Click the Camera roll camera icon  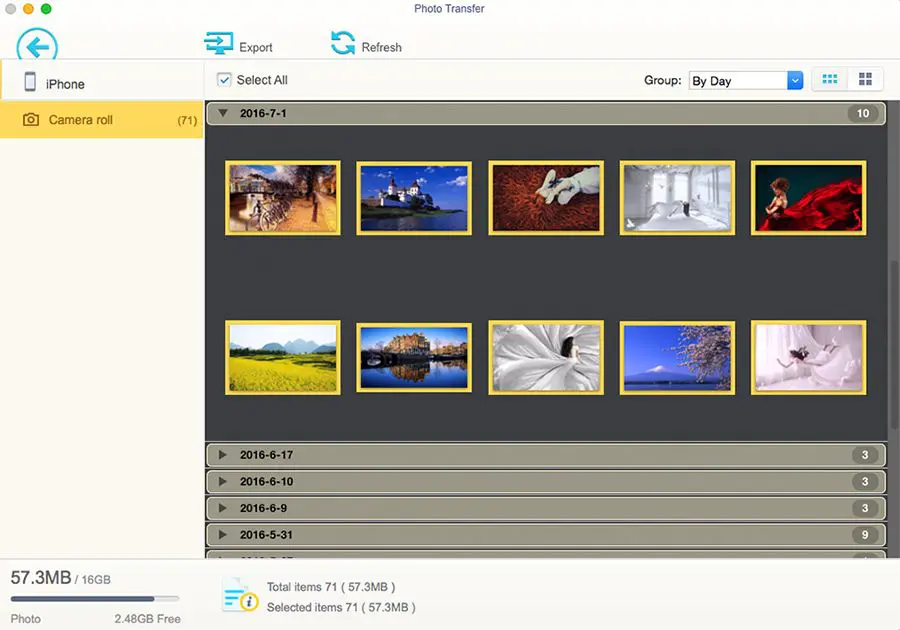point(31,120)
